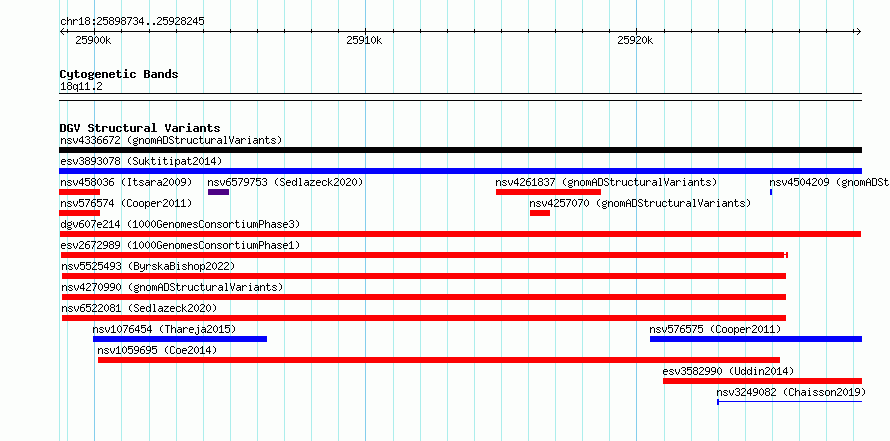Click the 25920k ruler position label
The image size is (890, 441).
pos(635,41)
